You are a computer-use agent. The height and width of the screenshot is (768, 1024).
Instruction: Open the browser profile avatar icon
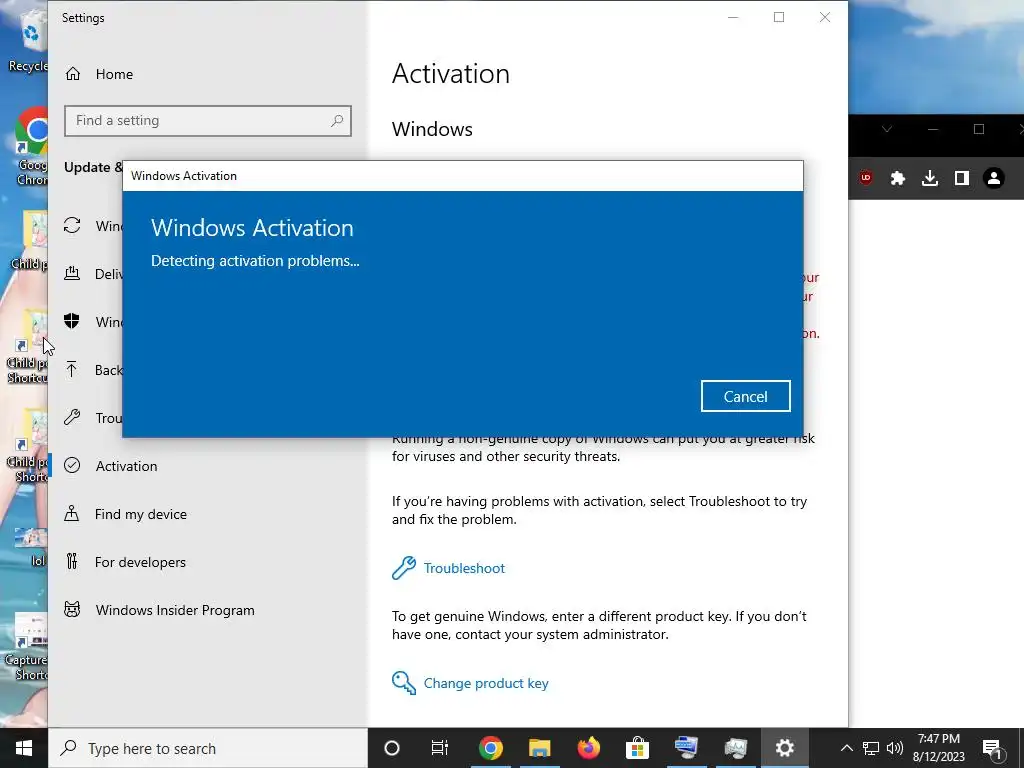[x=994, y=178]
